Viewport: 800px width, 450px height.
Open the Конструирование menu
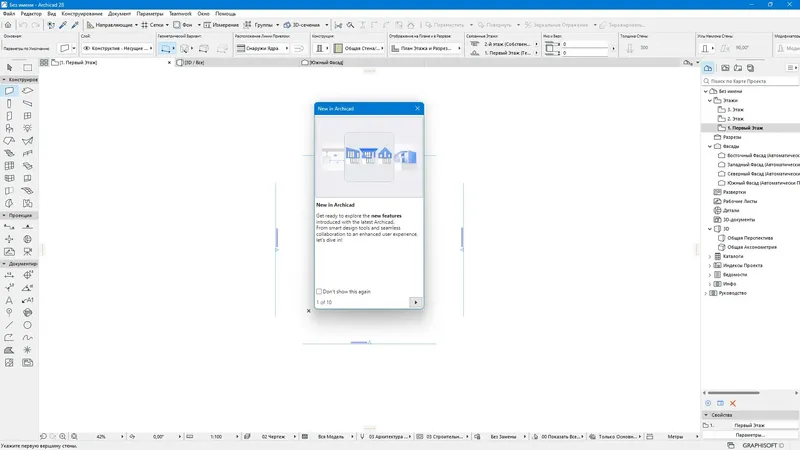point(82,14)
